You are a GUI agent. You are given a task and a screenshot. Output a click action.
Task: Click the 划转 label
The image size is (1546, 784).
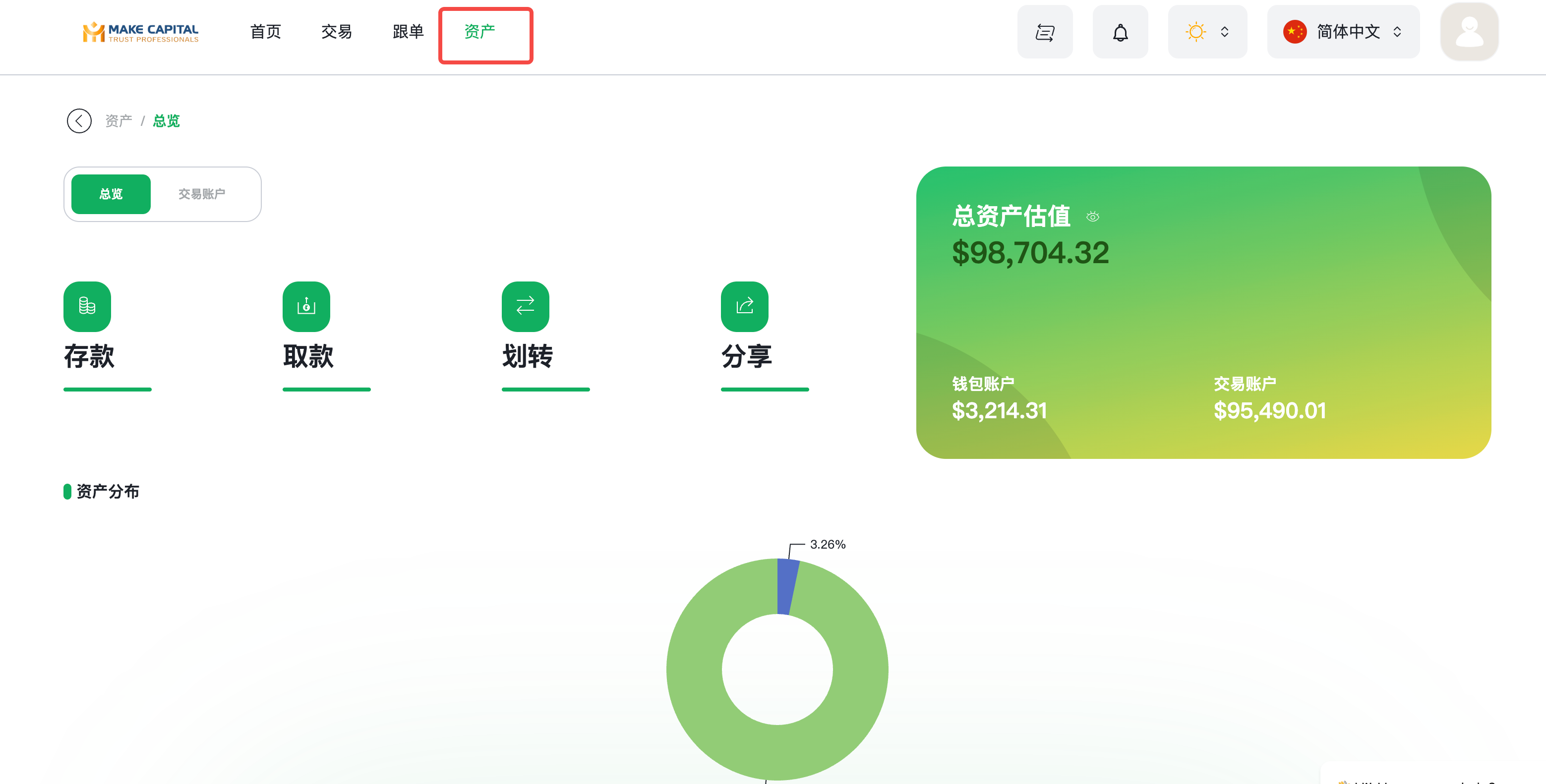(x=527, y=357)
